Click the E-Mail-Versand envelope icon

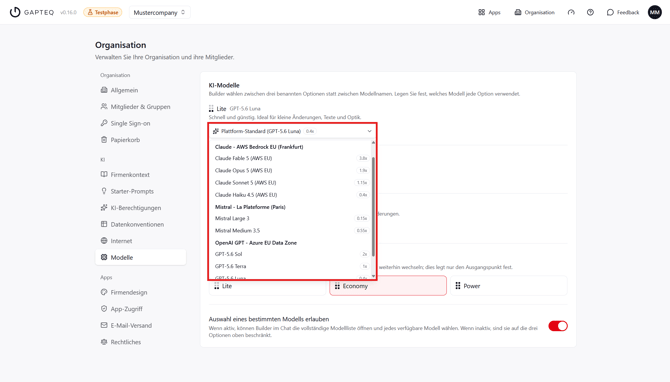[x=104, y=325]
